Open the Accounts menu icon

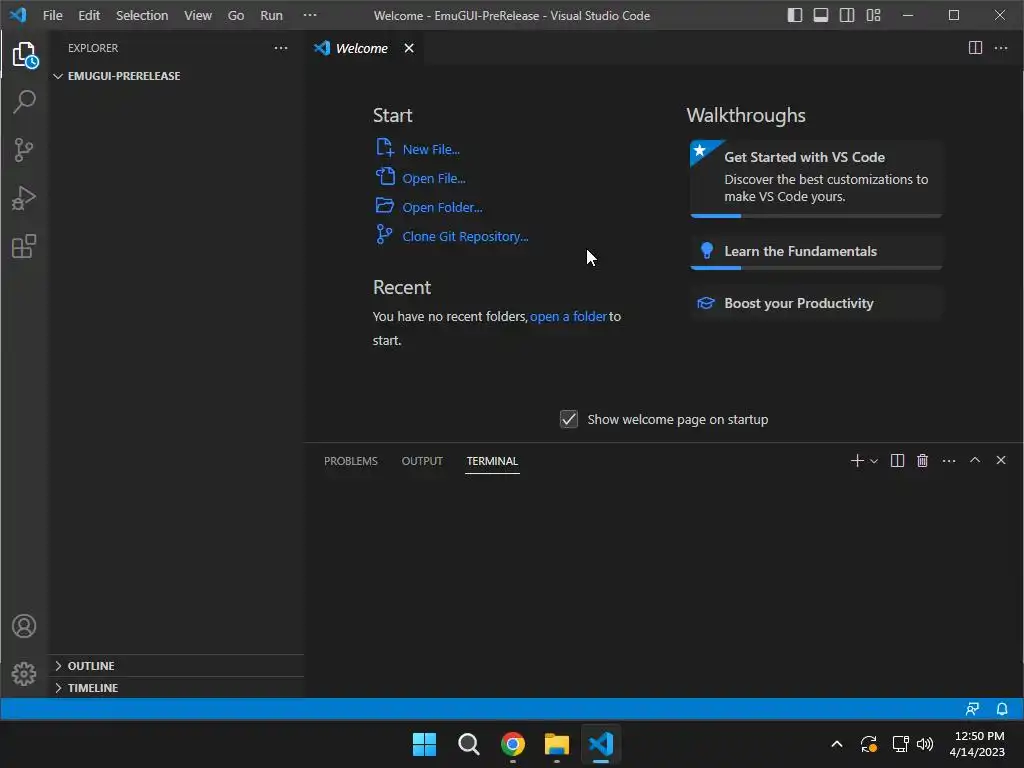[x=24, y=626]
